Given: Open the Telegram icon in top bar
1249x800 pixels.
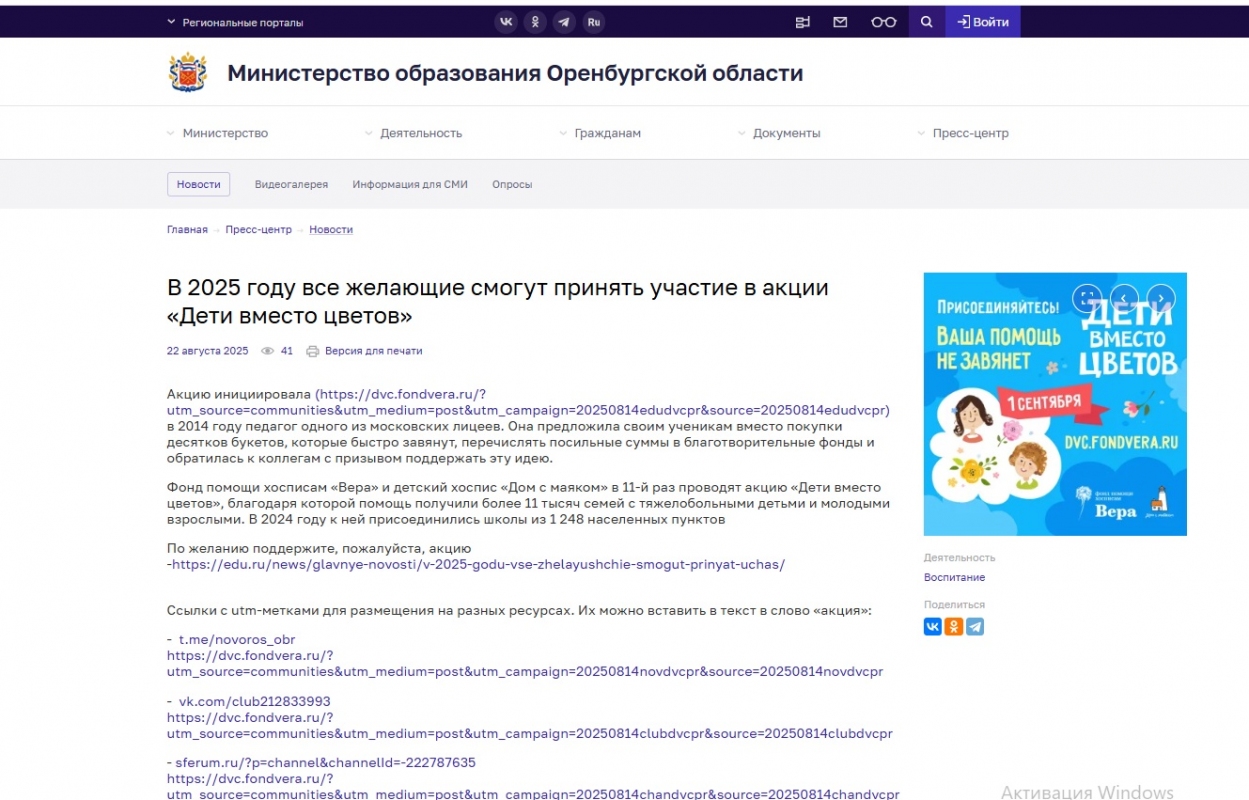Looking at the screenshot, I should 564,22.
